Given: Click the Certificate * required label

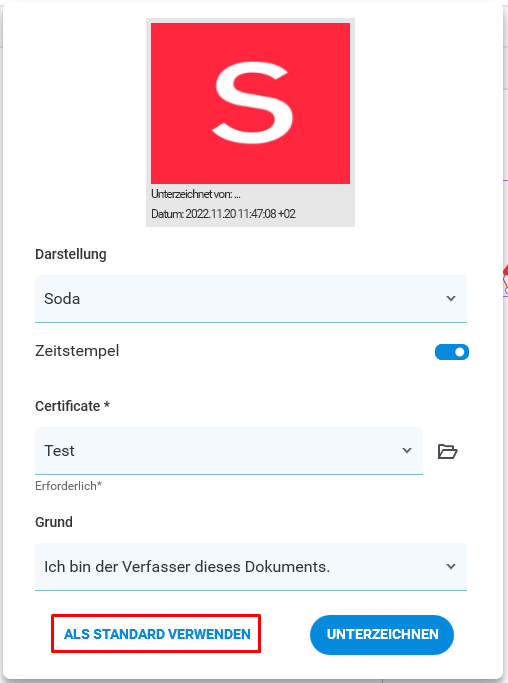Looking at the screenshot, I should (x=72, y=406).
